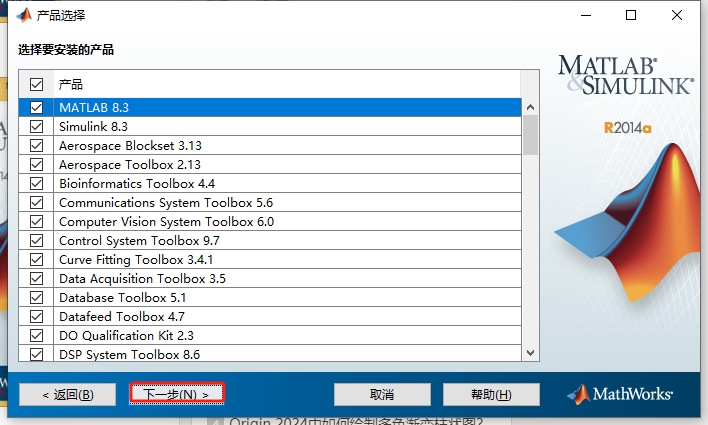
Task: Maximize the 产品选择 installer window
Action: 631,15
